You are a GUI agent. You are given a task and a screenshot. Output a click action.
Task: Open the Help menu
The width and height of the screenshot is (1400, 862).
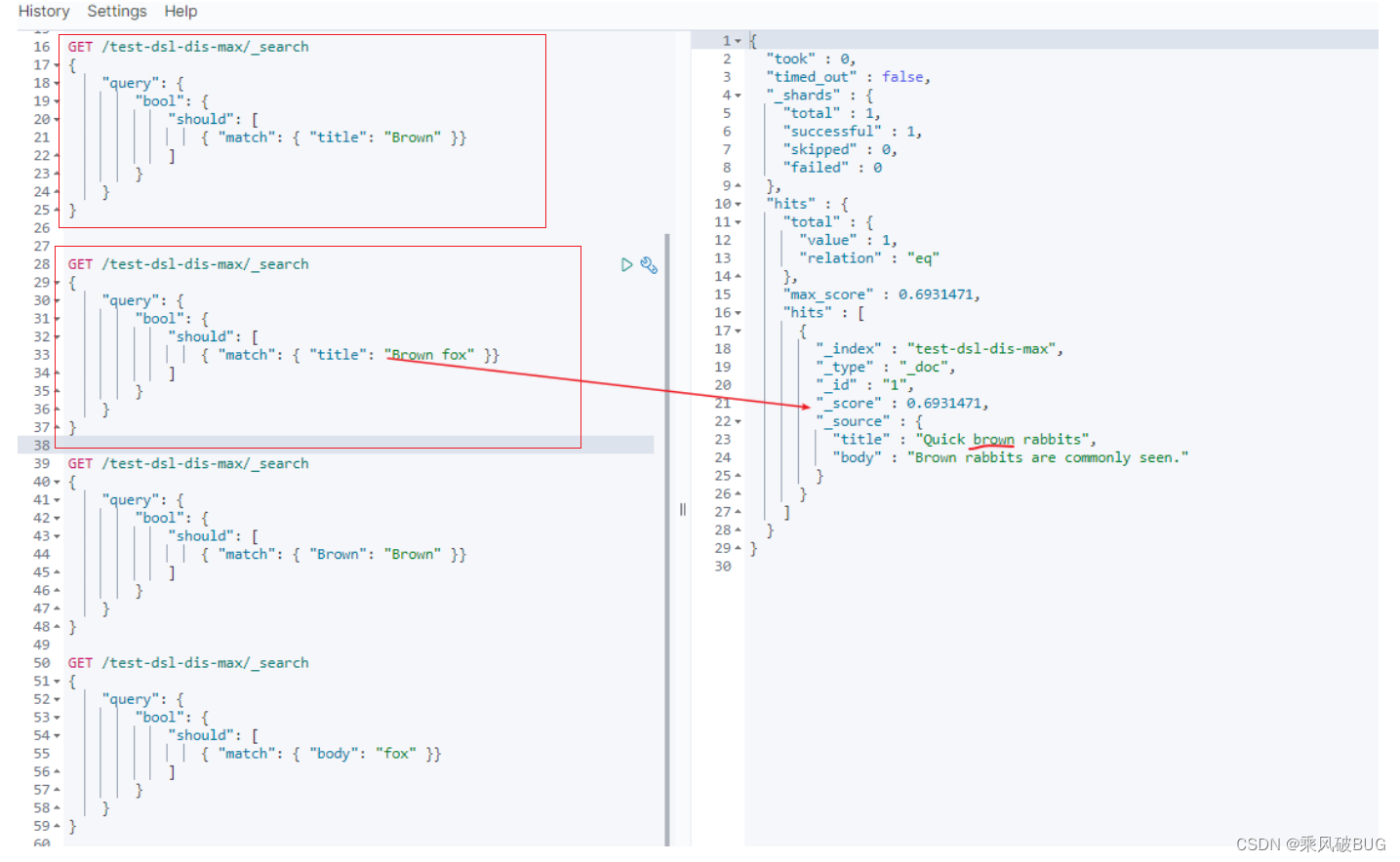[x=180, y=11]
